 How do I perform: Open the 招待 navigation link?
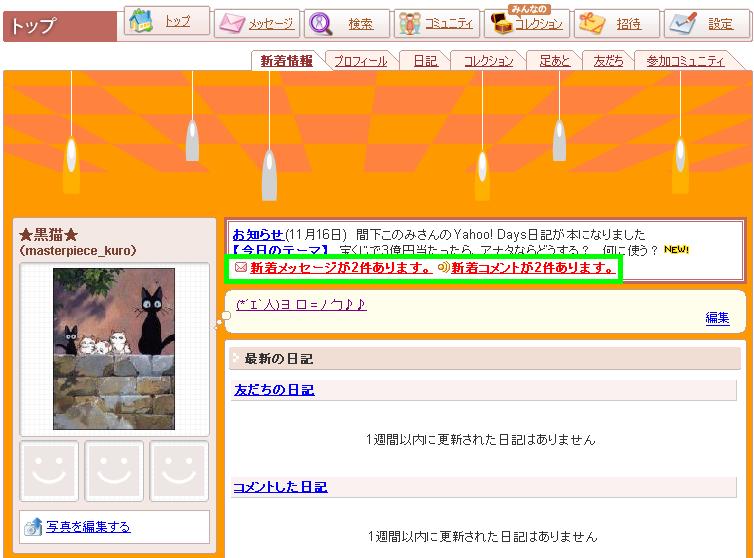tap(628, 24)
